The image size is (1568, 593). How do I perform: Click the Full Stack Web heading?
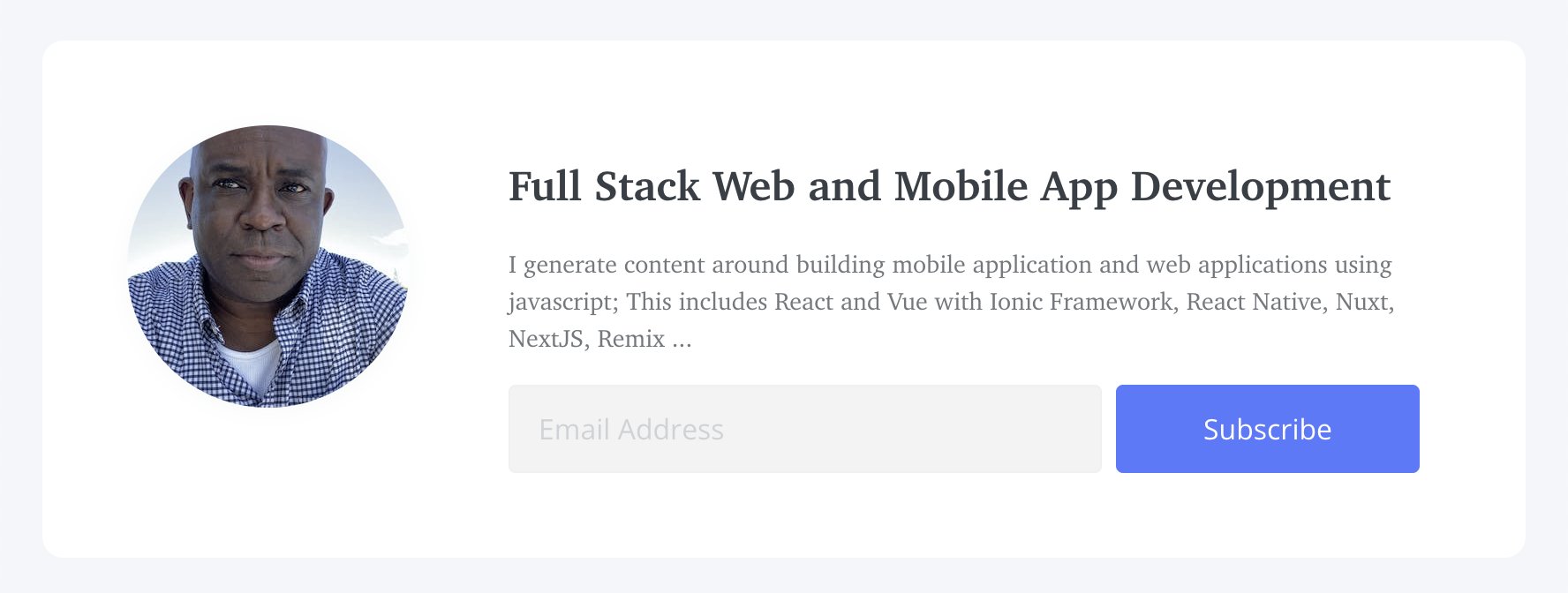coord(949,187)
